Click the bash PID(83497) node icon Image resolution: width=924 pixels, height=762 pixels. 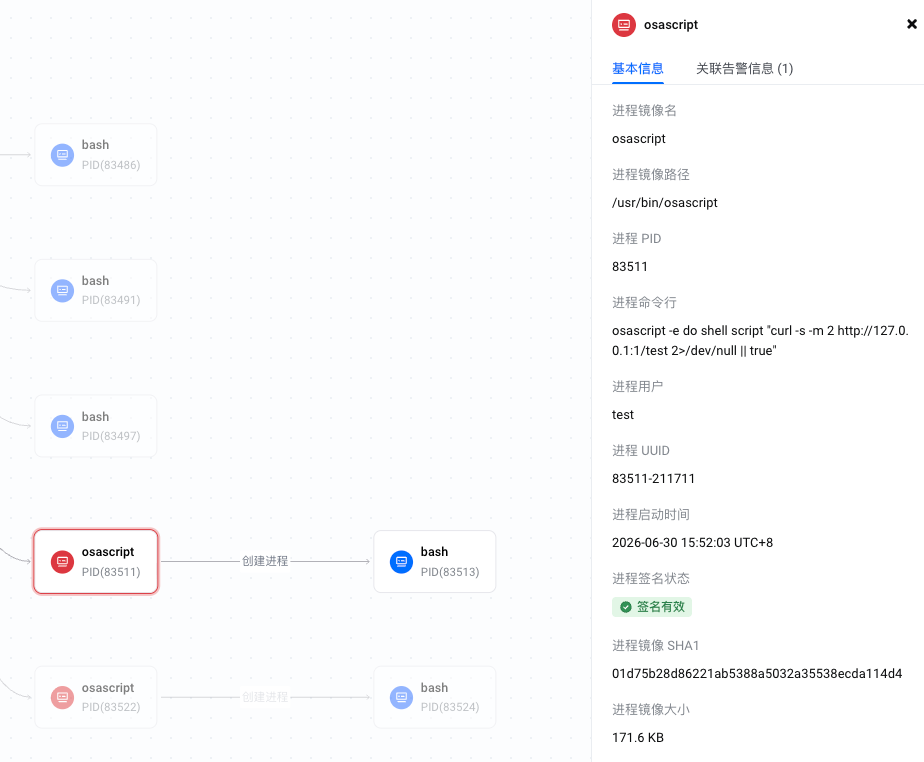pos(62,426)
